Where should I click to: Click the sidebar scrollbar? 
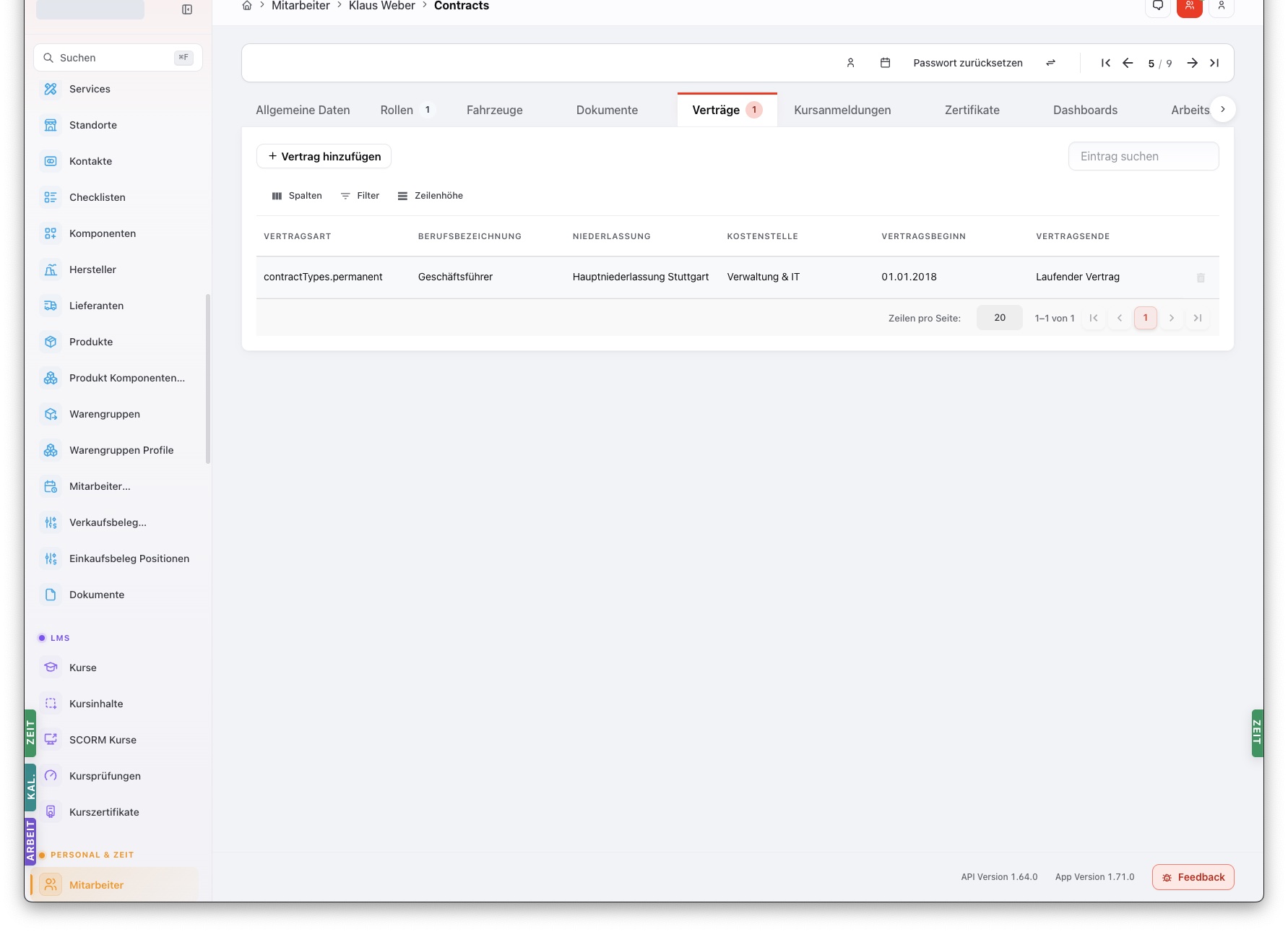(x=208, y=379)
